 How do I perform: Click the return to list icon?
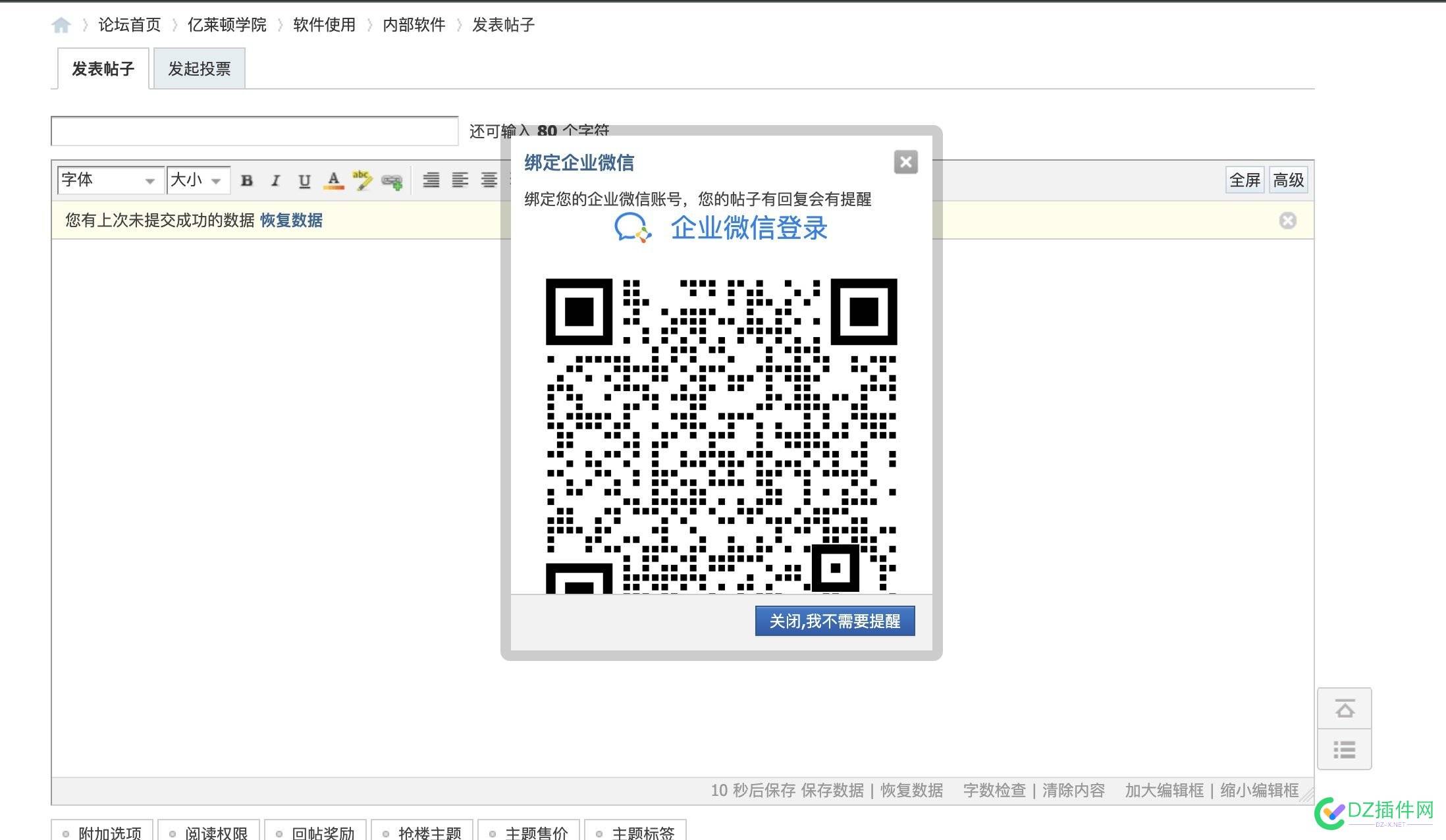tap(1345, 749)
